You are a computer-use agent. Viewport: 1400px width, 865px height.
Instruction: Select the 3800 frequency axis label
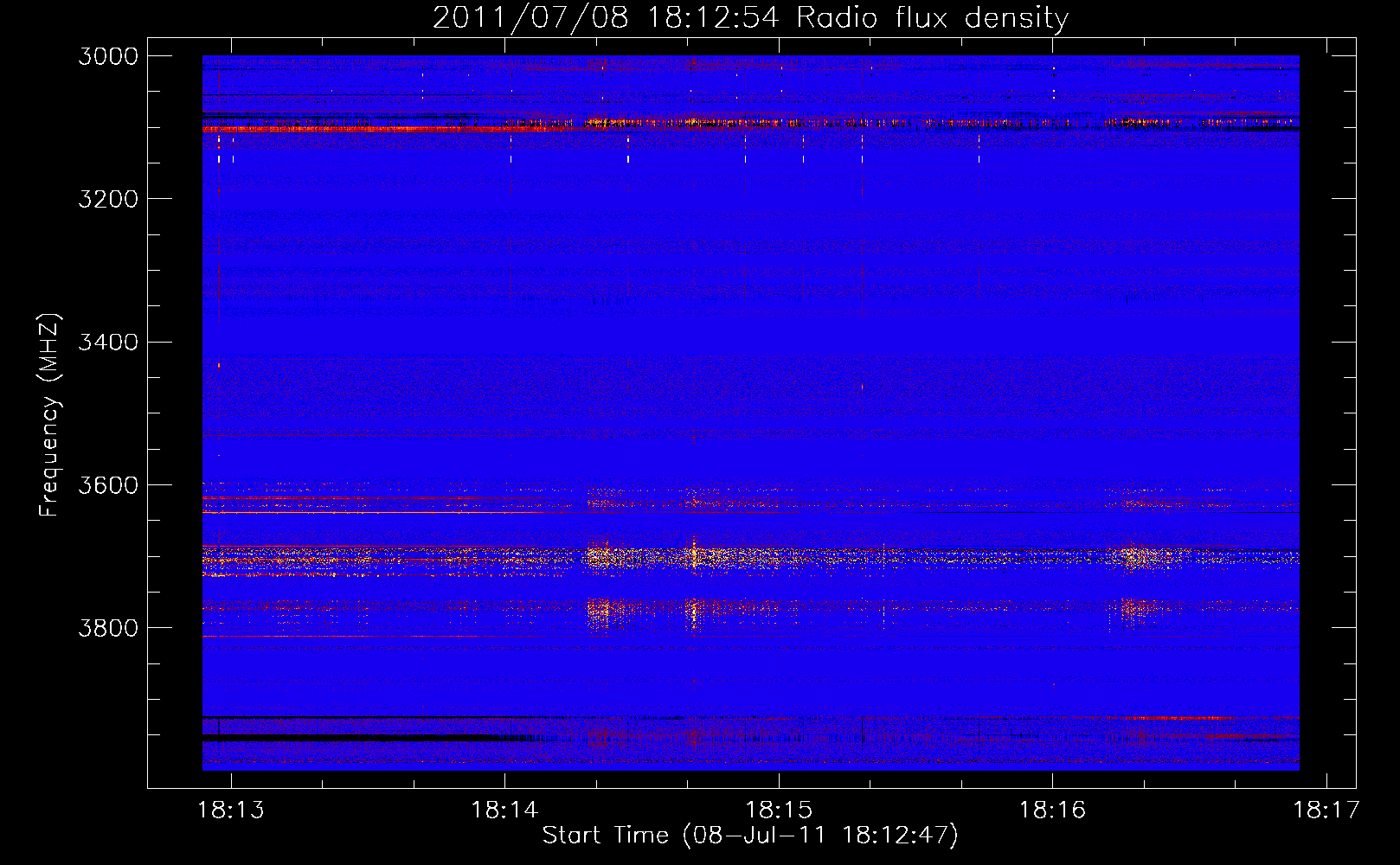click(108, 627)
